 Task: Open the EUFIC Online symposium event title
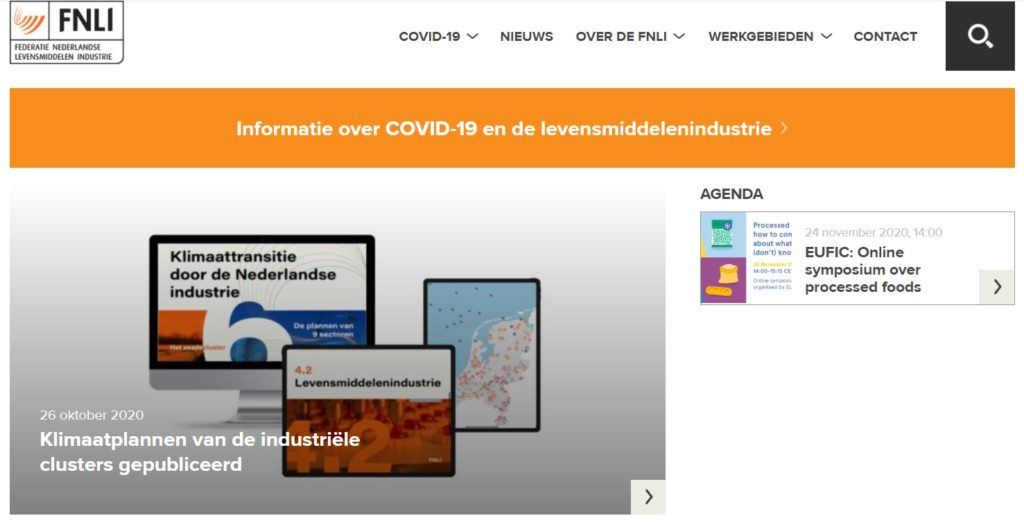pyautogui.click(x=862, y=269)
